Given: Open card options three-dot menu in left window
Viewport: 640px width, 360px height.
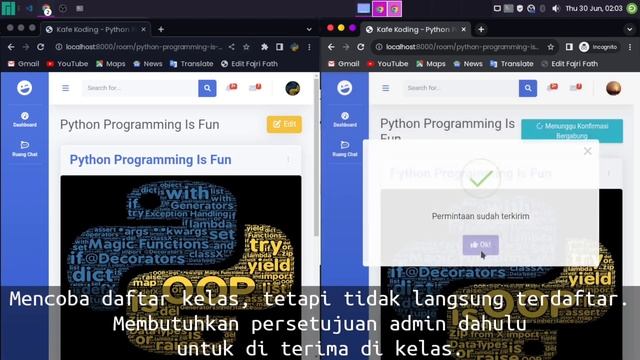Looking at the screenshot, I should coord(288,160).
